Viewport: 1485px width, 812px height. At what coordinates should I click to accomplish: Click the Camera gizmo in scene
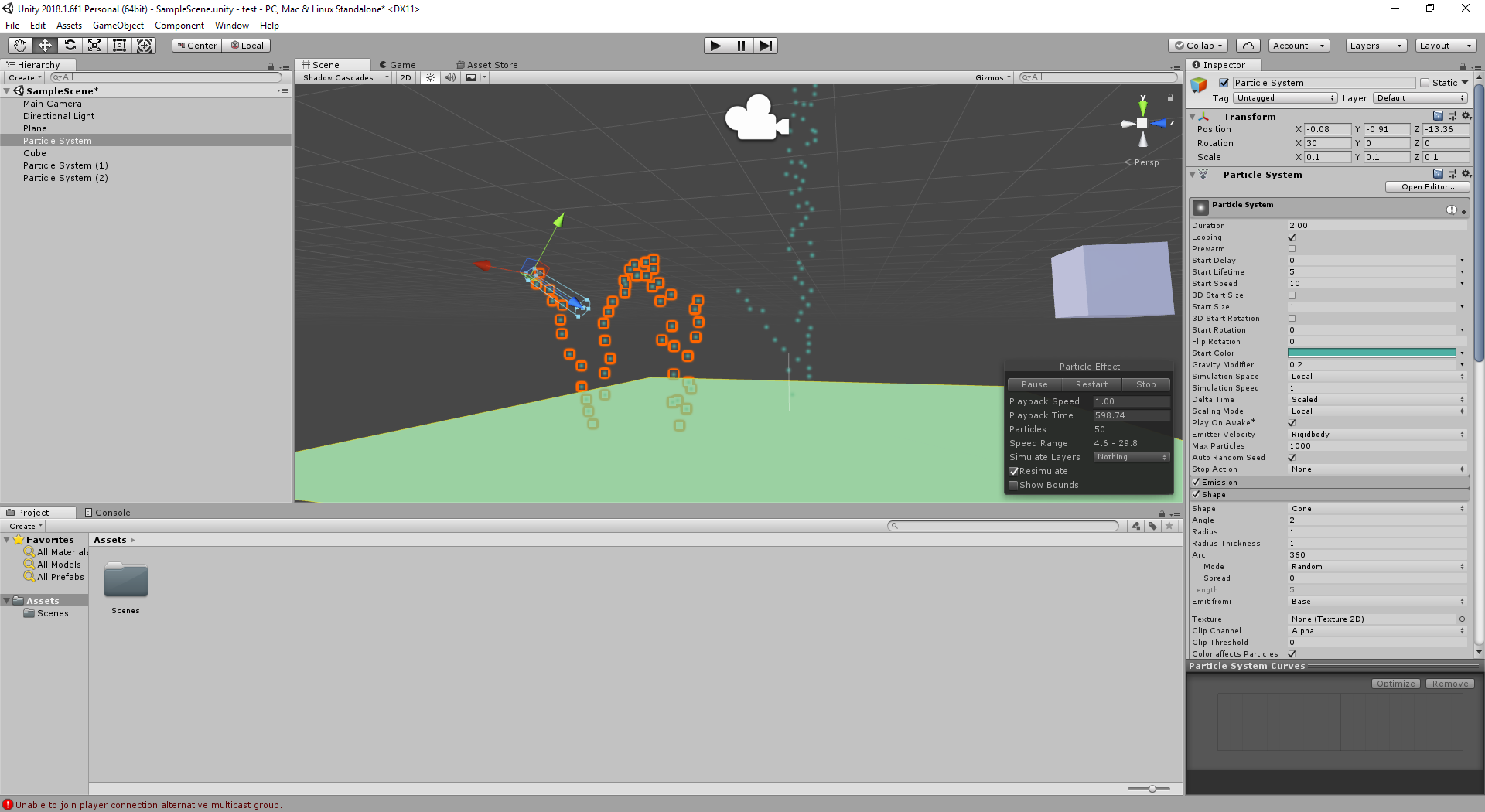pyautogui.click(x=756, y=118)
